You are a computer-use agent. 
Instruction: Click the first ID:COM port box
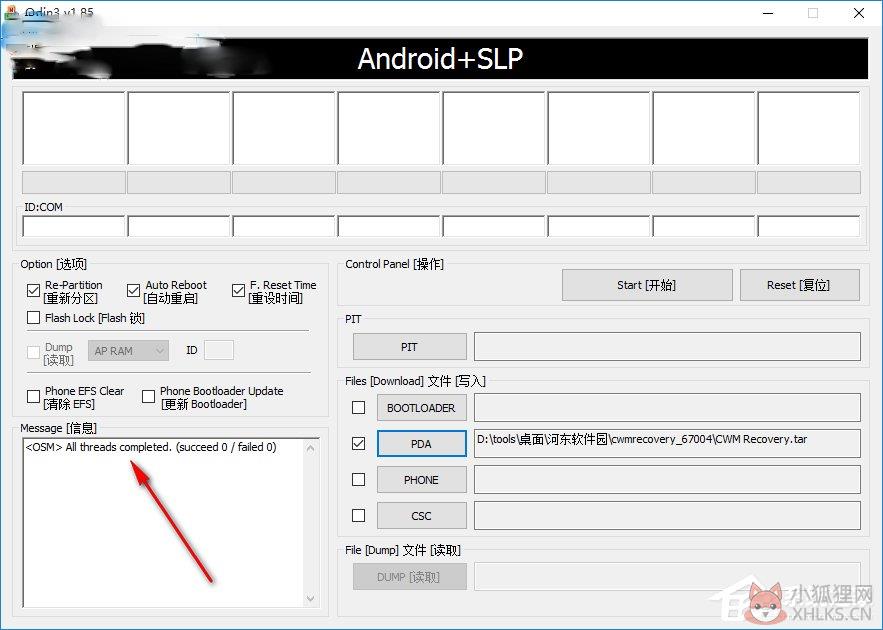[x=74, y=226]
